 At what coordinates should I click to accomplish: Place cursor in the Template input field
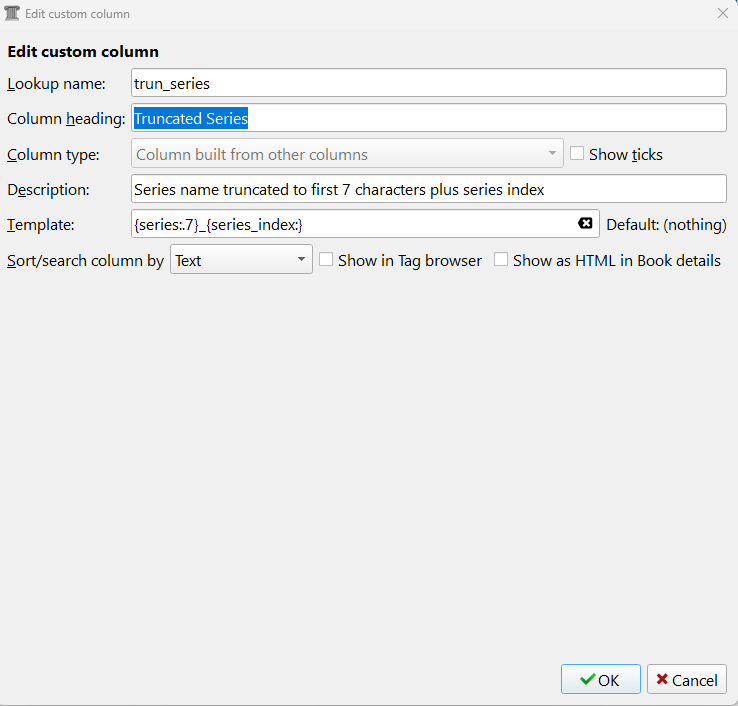(x=350, y=224)
